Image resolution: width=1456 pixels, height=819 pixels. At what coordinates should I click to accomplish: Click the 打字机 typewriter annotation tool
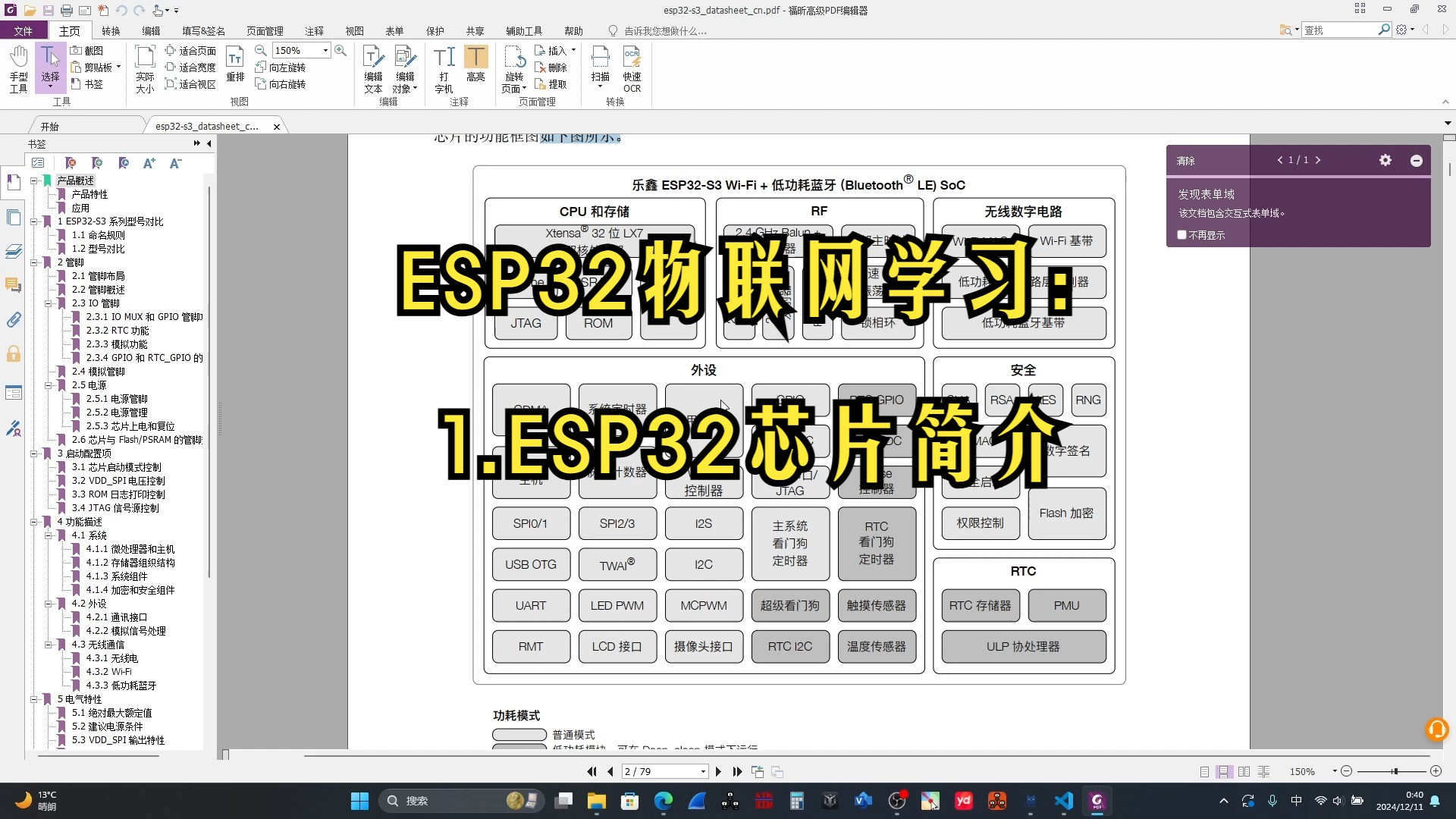coord(443,68)
